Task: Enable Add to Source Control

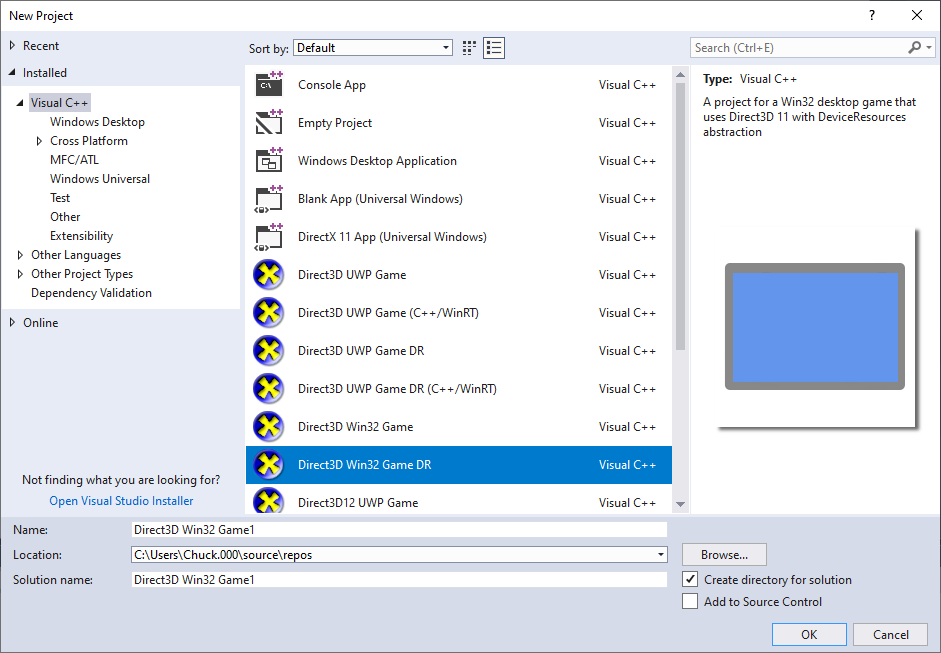Action: [689, 601]
